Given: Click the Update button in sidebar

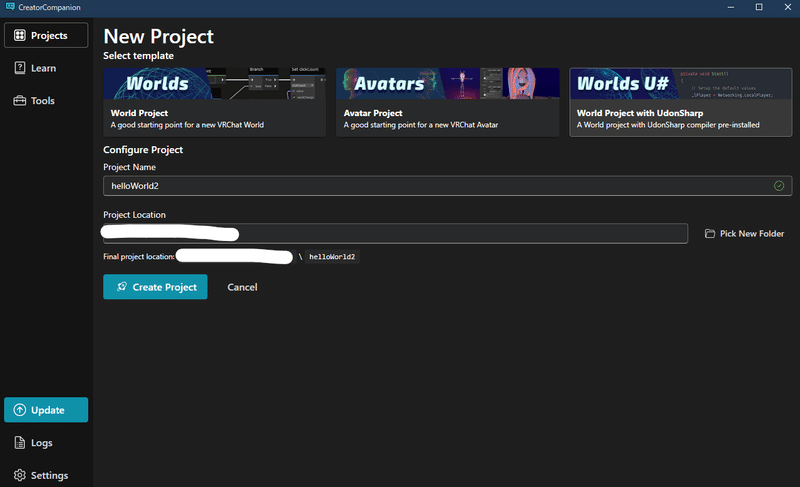Looking at the screenshot, I should 46,409.
